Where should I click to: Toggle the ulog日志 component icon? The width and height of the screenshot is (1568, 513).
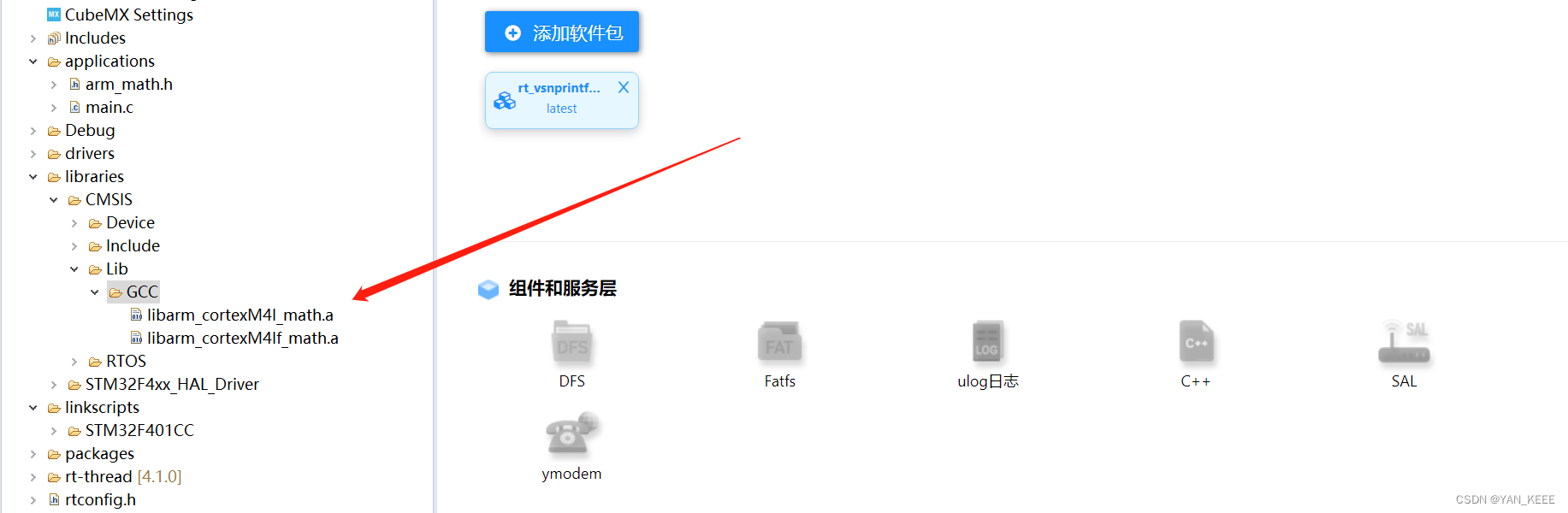pos(987,343)
